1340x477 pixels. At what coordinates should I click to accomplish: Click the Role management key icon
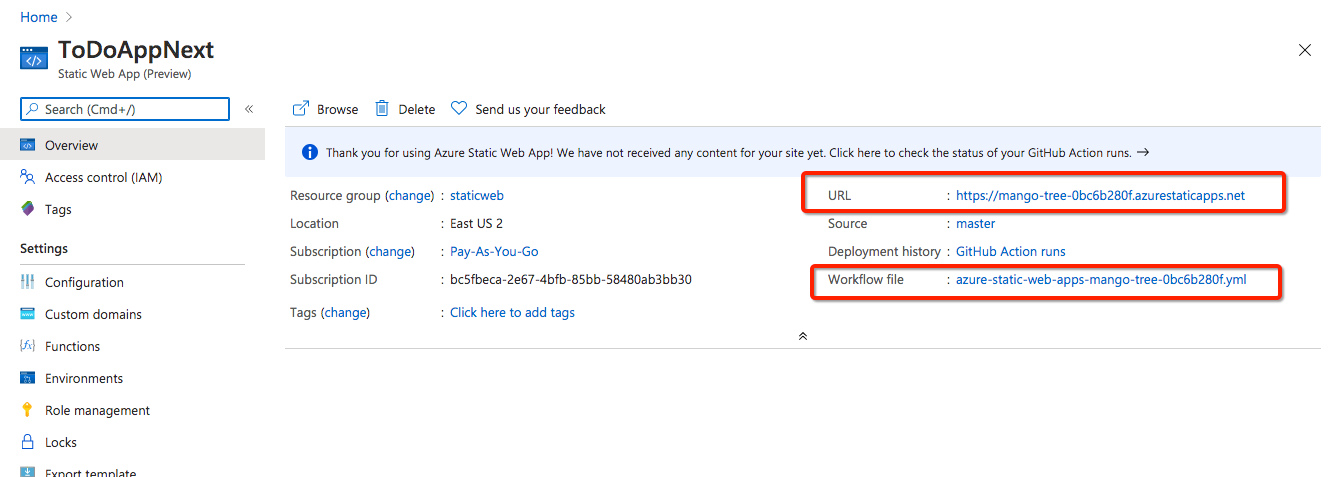[x=28, y=410]
